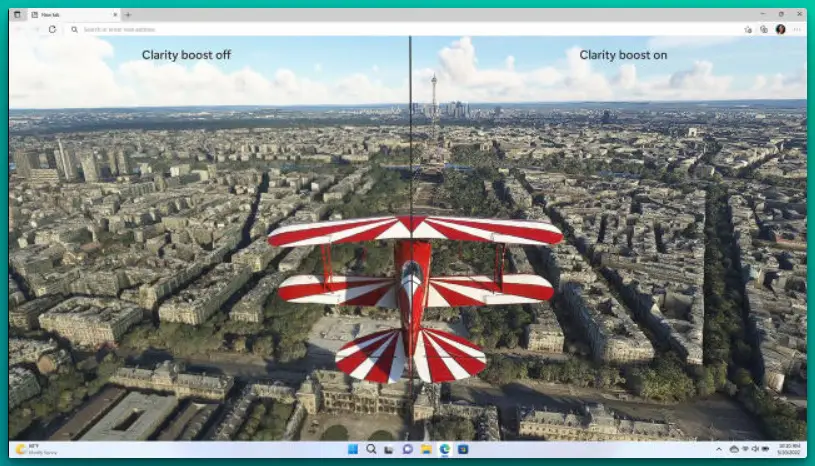
Task: Open a new tab with plus button
Action: [128, 15]
